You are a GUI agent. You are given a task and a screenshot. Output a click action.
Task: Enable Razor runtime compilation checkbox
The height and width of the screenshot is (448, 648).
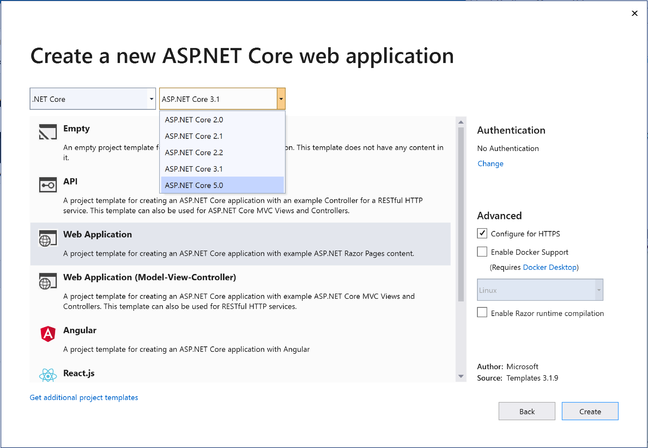pos(482,312)
